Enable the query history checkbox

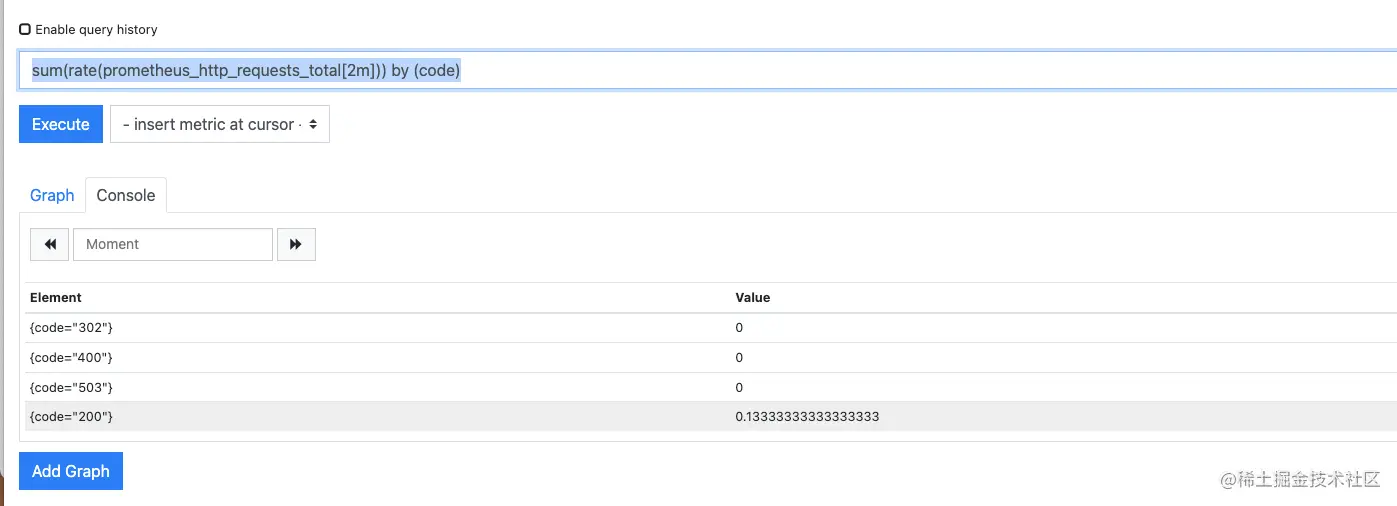25,30
